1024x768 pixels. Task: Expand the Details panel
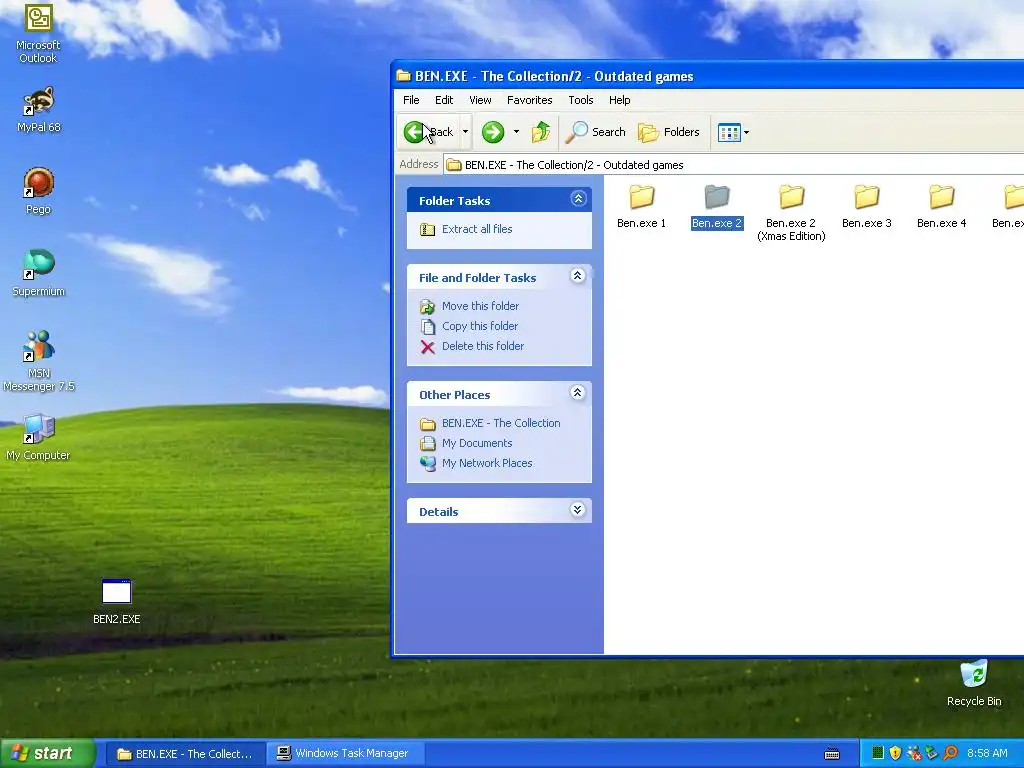click(577, 510)
